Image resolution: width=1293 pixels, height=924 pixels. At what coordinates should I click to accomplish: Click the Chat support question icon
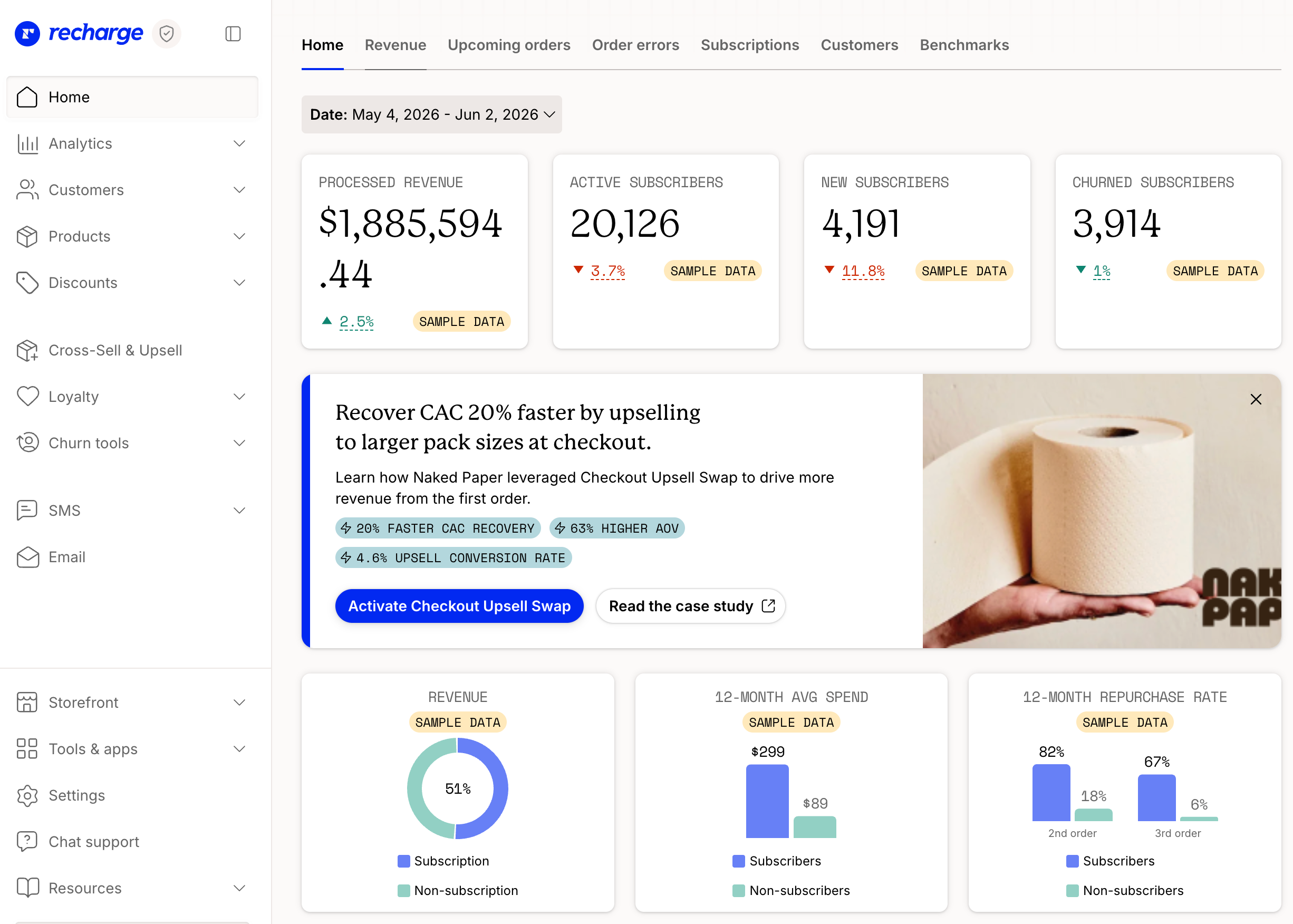pyautogui.click(x=27, y=842)
